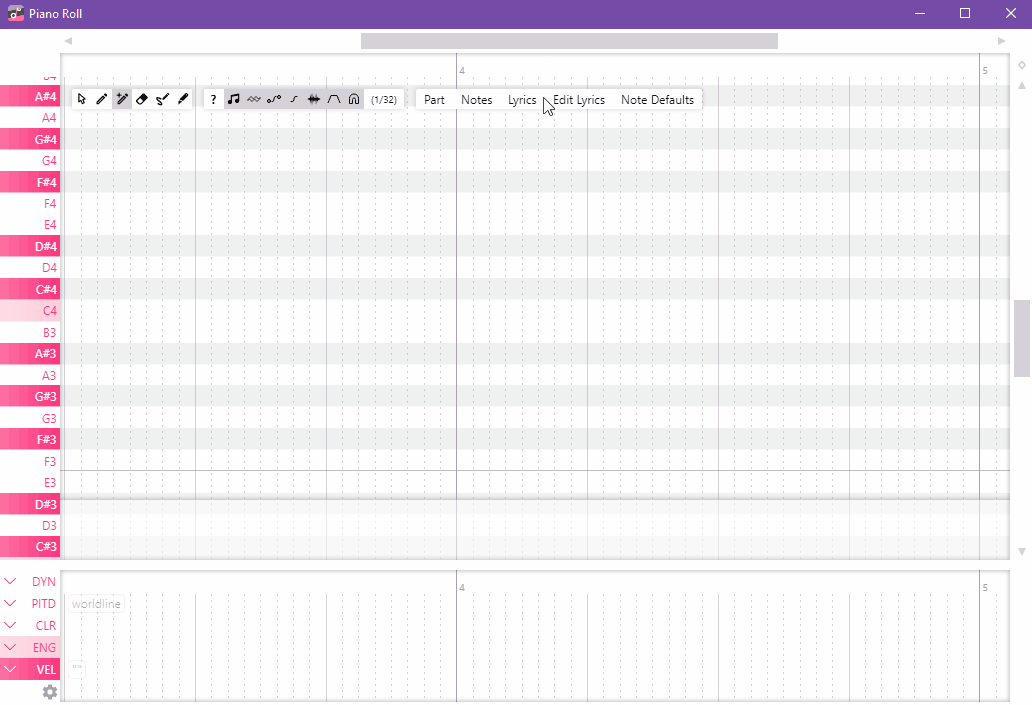Play the E4 piano key
1032x705 pixels.
click(30, 224)
